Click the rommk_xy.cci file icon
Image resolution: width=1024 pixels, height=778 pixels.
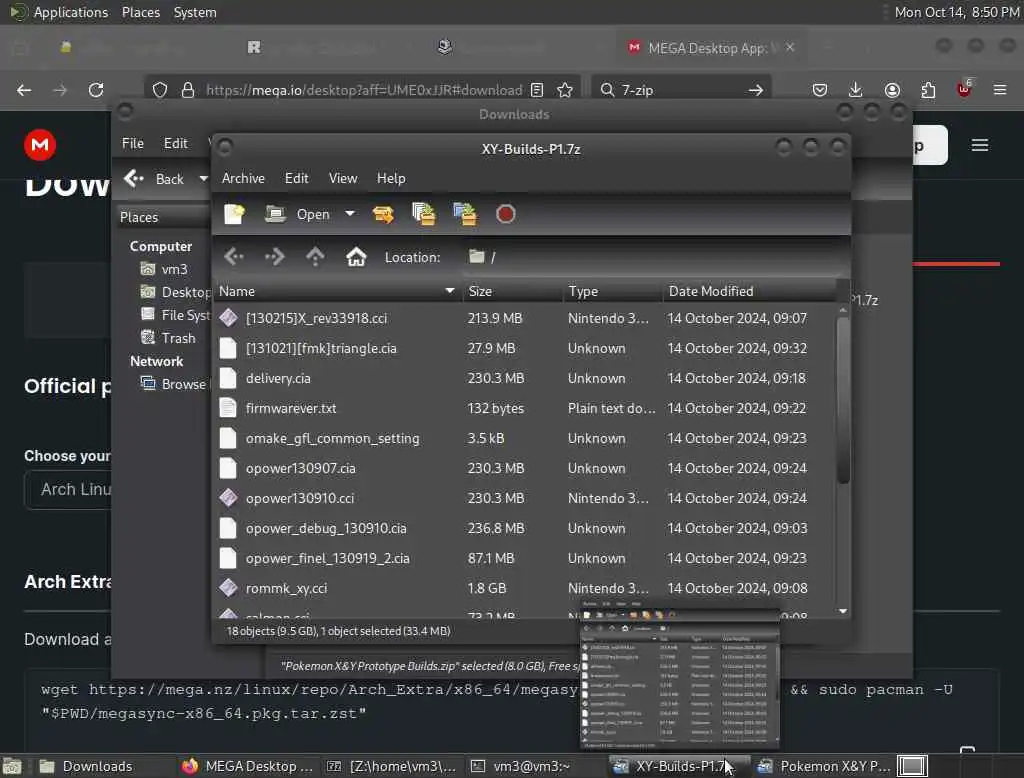228,588
